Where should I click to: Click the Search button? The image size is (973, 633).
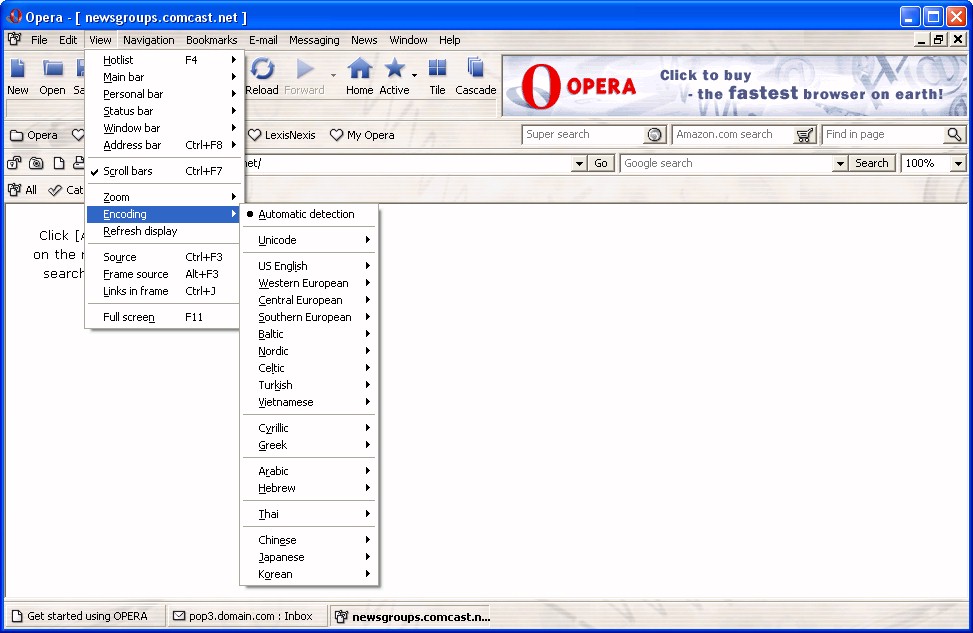click(871, 163)
